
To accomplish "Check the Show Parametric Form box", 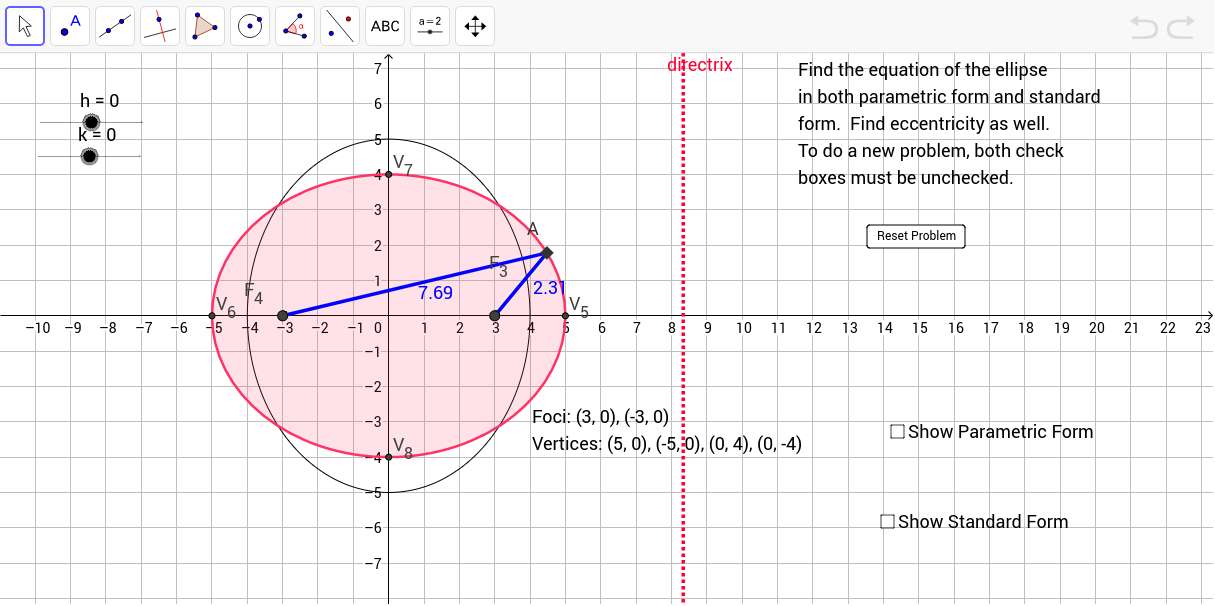I will click(x=897, y=431).
